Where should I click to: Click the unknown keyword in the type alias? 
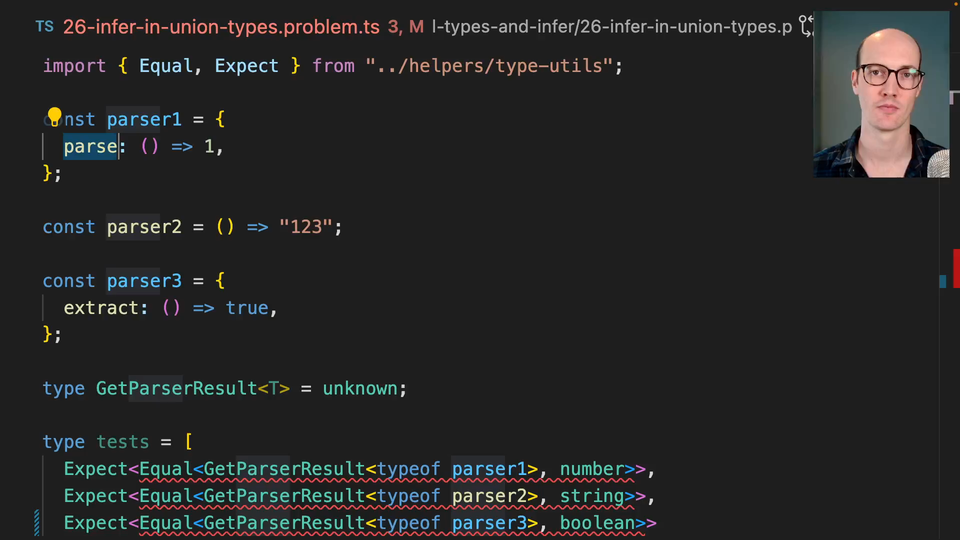tap(361, 388)
